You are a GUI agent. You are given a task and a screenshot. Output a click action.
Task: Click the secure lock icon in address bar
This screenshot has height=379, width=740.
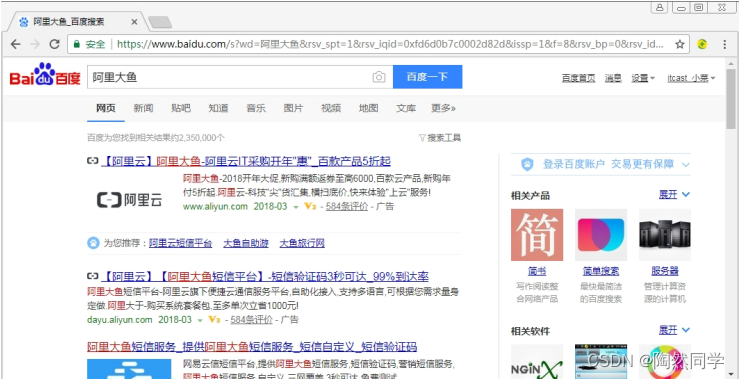(76, 44)
